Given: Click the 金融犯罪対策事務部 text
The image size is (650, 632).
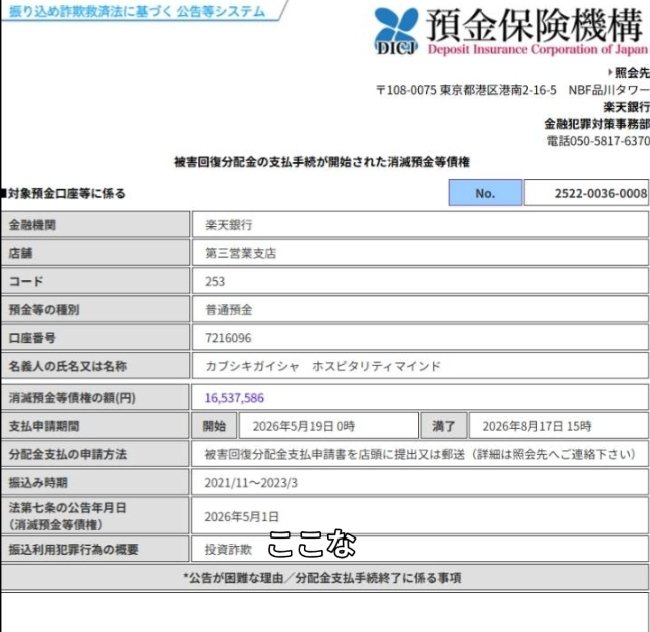Looking at the screenshot, I should [597, 123].
